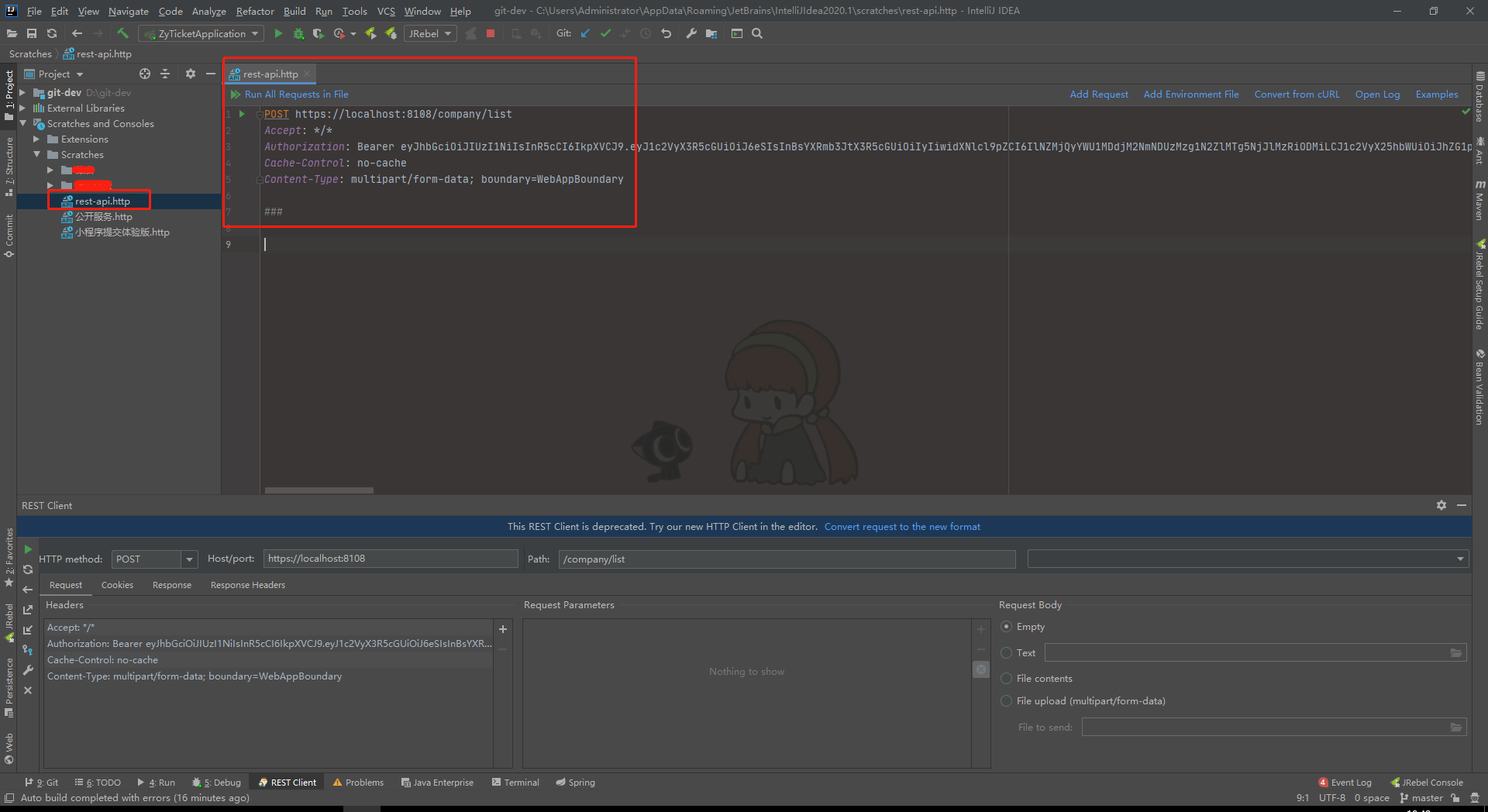Open the ZyTicketApplication run configuration dropdown
This screenshot has height=812, width=1488.
tap(256, 33)
